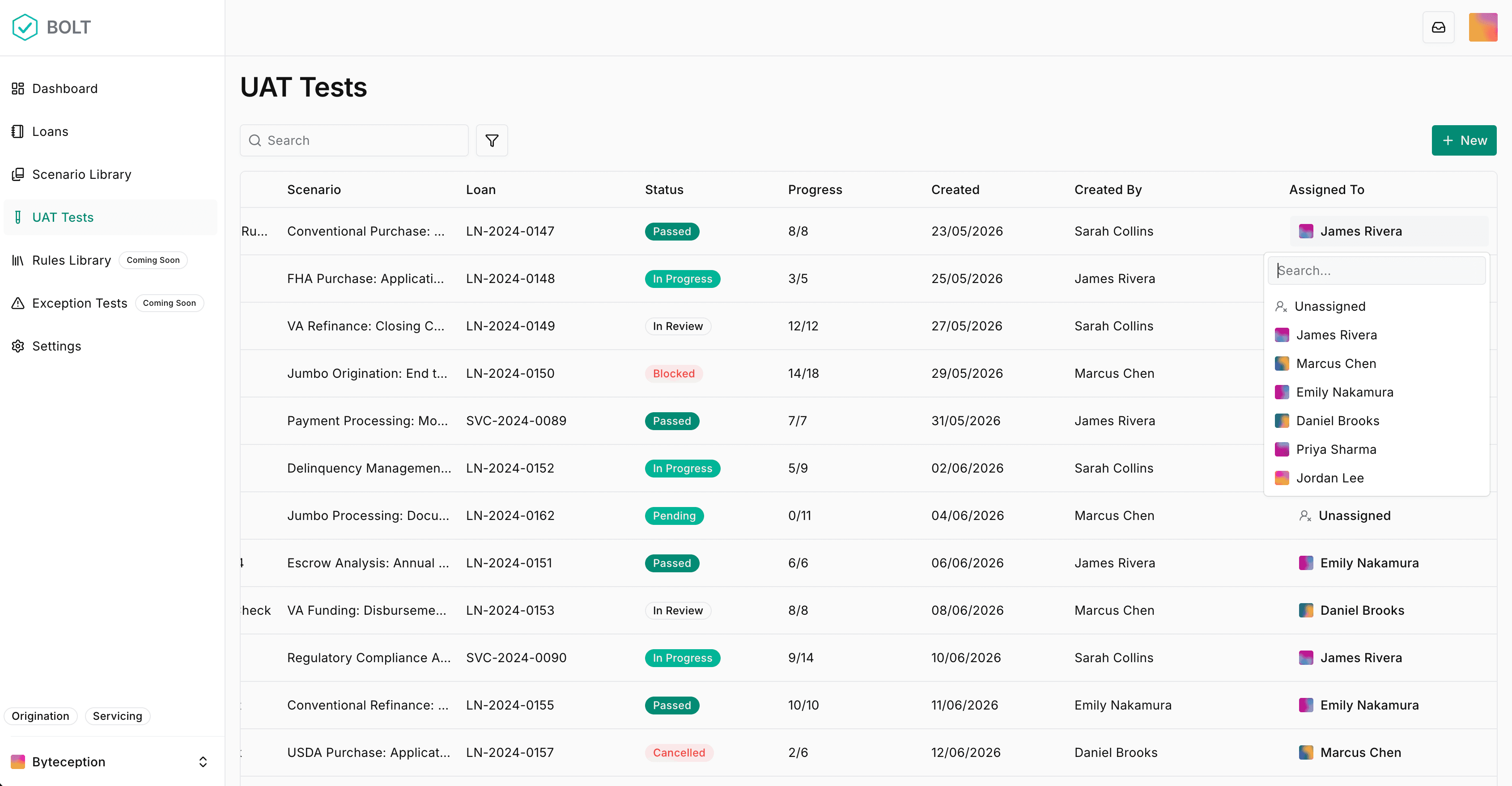Screen dimensions: 1512x786
Task: Click loan number SVC-2024-0089
Action: coord(516,421)
